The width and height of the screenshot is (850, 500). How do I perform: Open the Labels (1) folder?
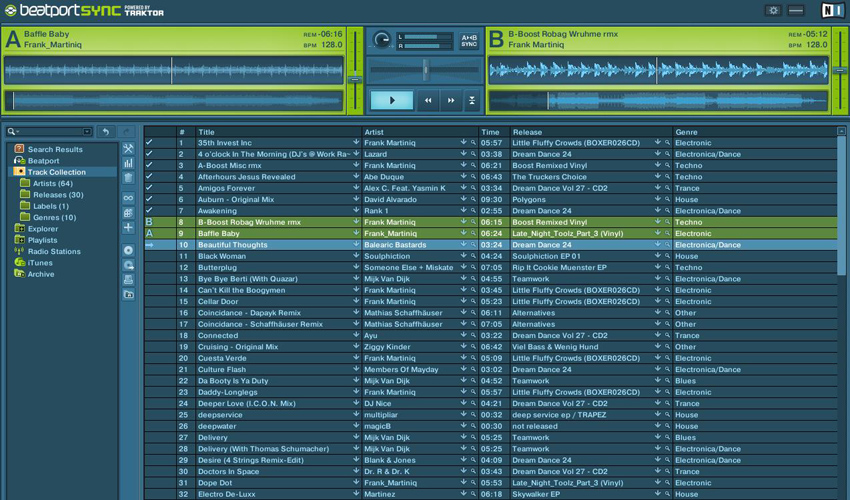(50, 206)
